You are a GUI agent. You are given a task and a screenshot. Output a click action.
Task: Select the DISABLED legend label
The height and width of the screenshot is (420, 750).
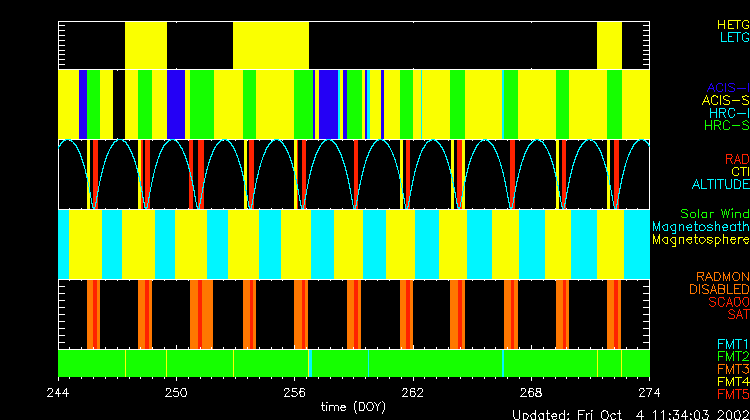pos(719,290)
